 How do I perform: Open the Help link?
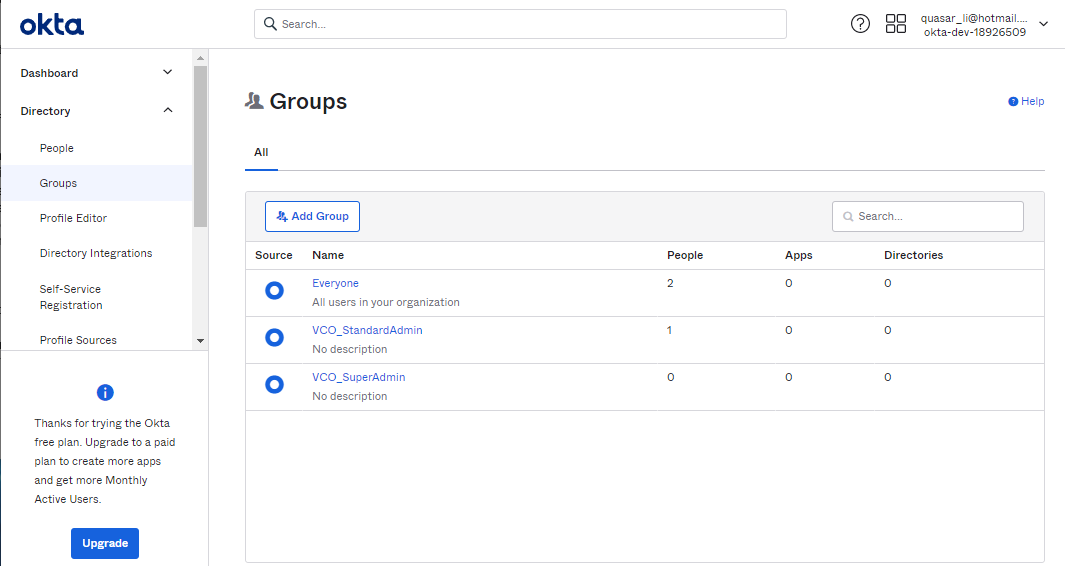1026,101
